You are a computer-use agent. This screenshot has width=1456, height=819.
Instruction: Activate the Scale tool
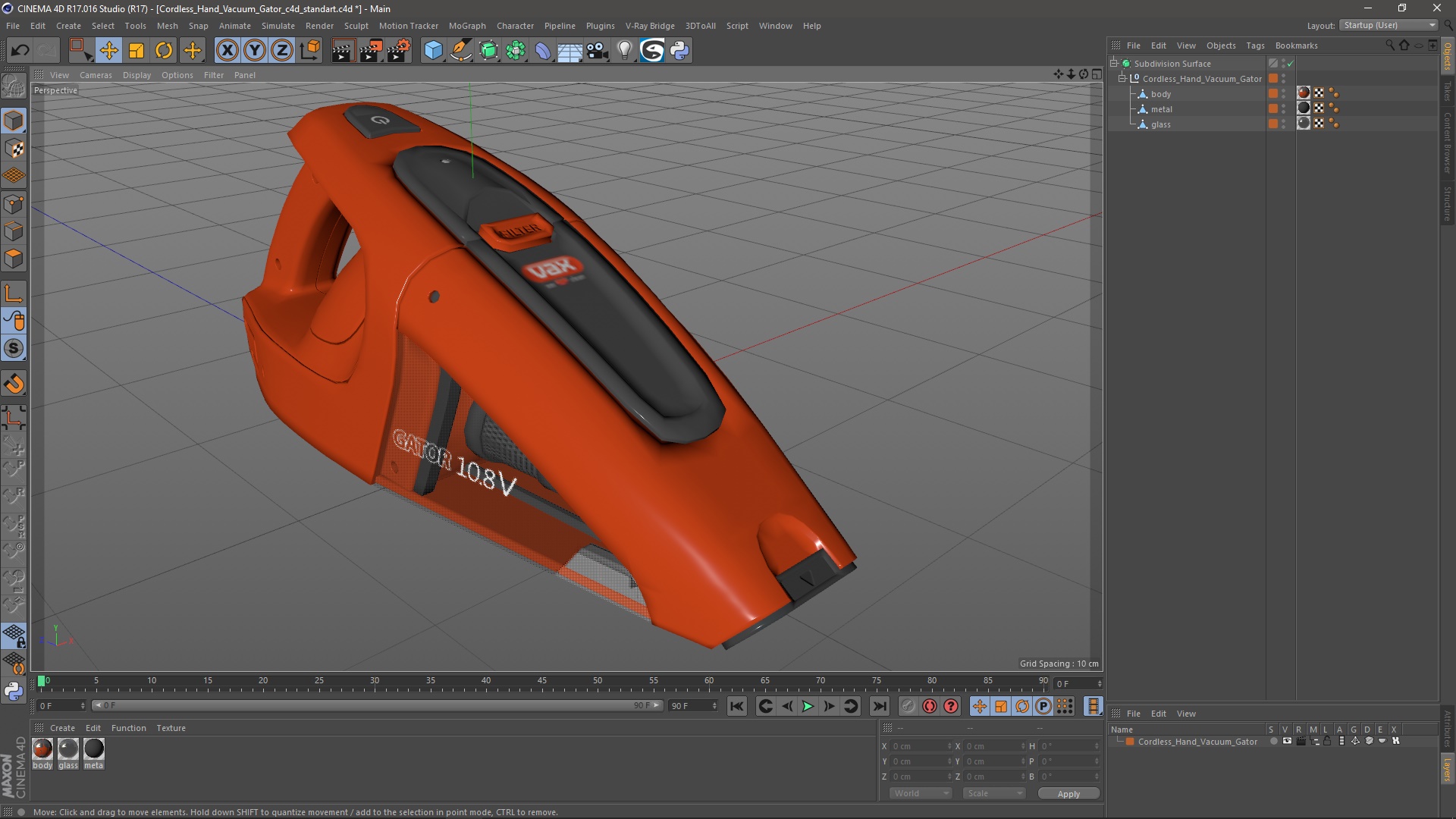[136, 51]
